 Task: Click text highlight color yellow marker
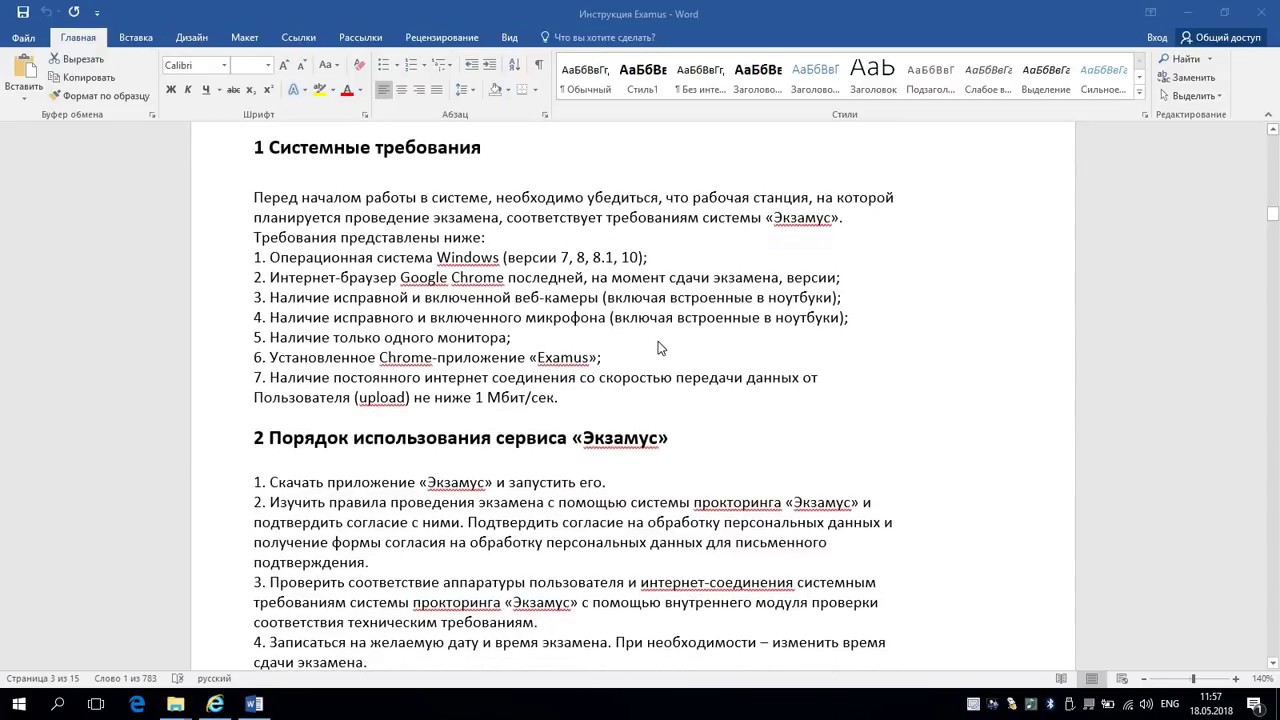pyautogui.click(x=319, y=90)
